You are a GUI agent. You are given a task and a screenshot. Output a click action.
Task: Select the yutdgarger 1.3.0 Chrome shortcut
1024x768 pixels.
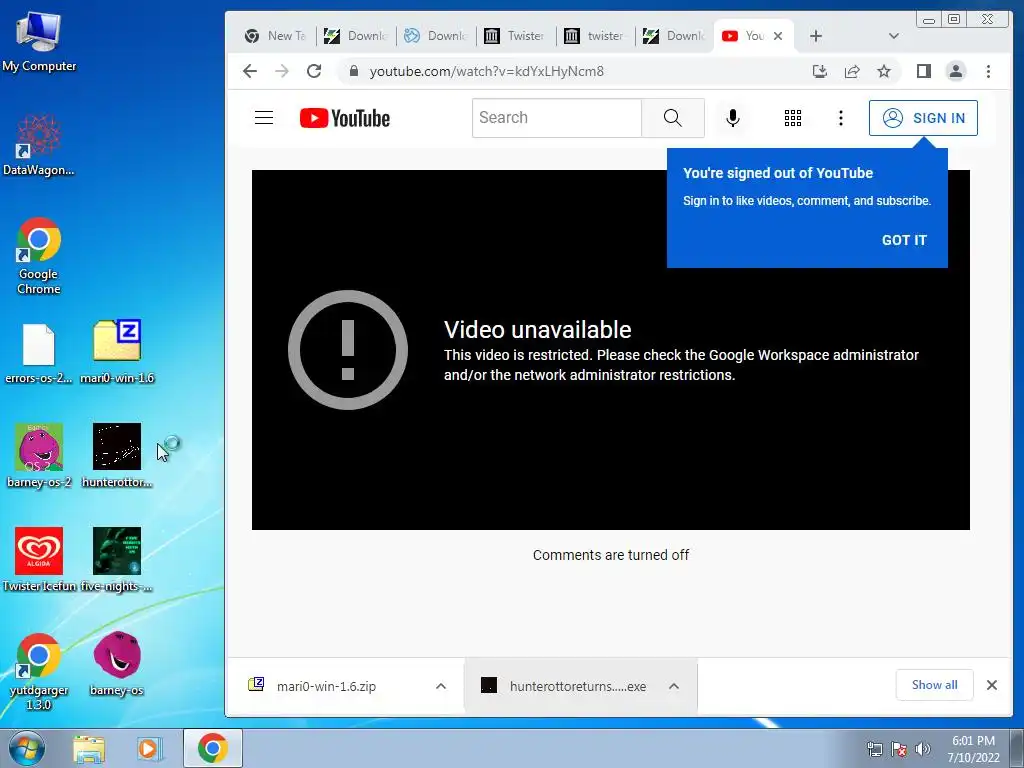click(39, 671)
